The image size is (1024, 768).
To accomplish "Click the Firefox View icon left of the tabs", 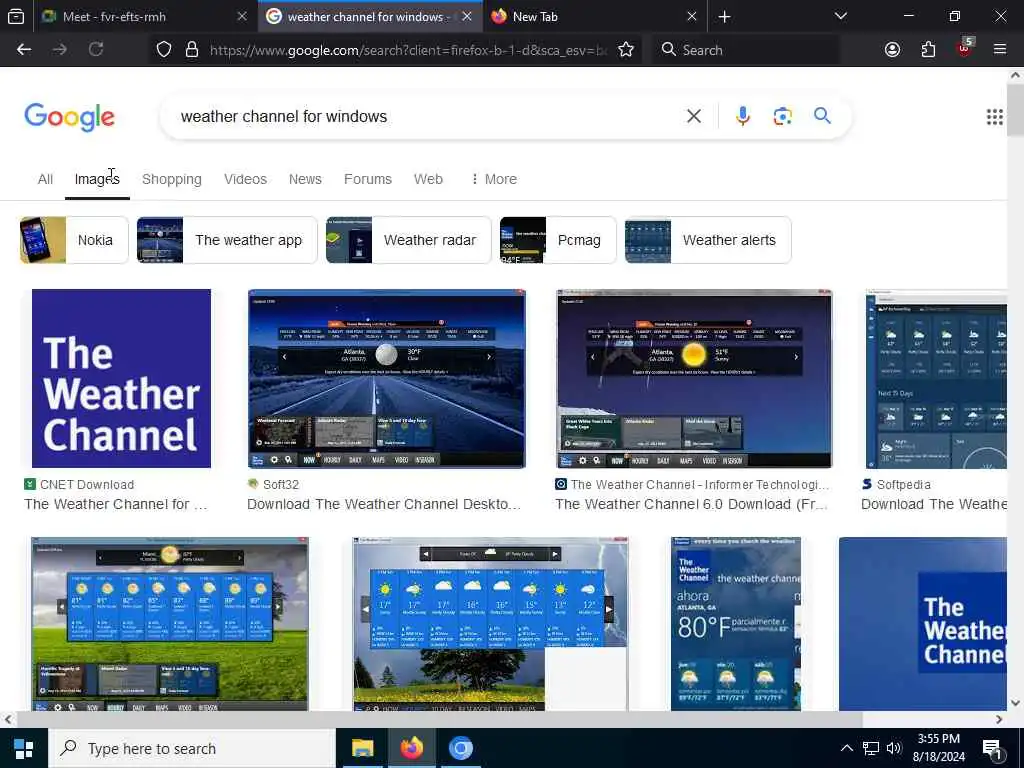I will pyautogui.click(x=16, y=17).
